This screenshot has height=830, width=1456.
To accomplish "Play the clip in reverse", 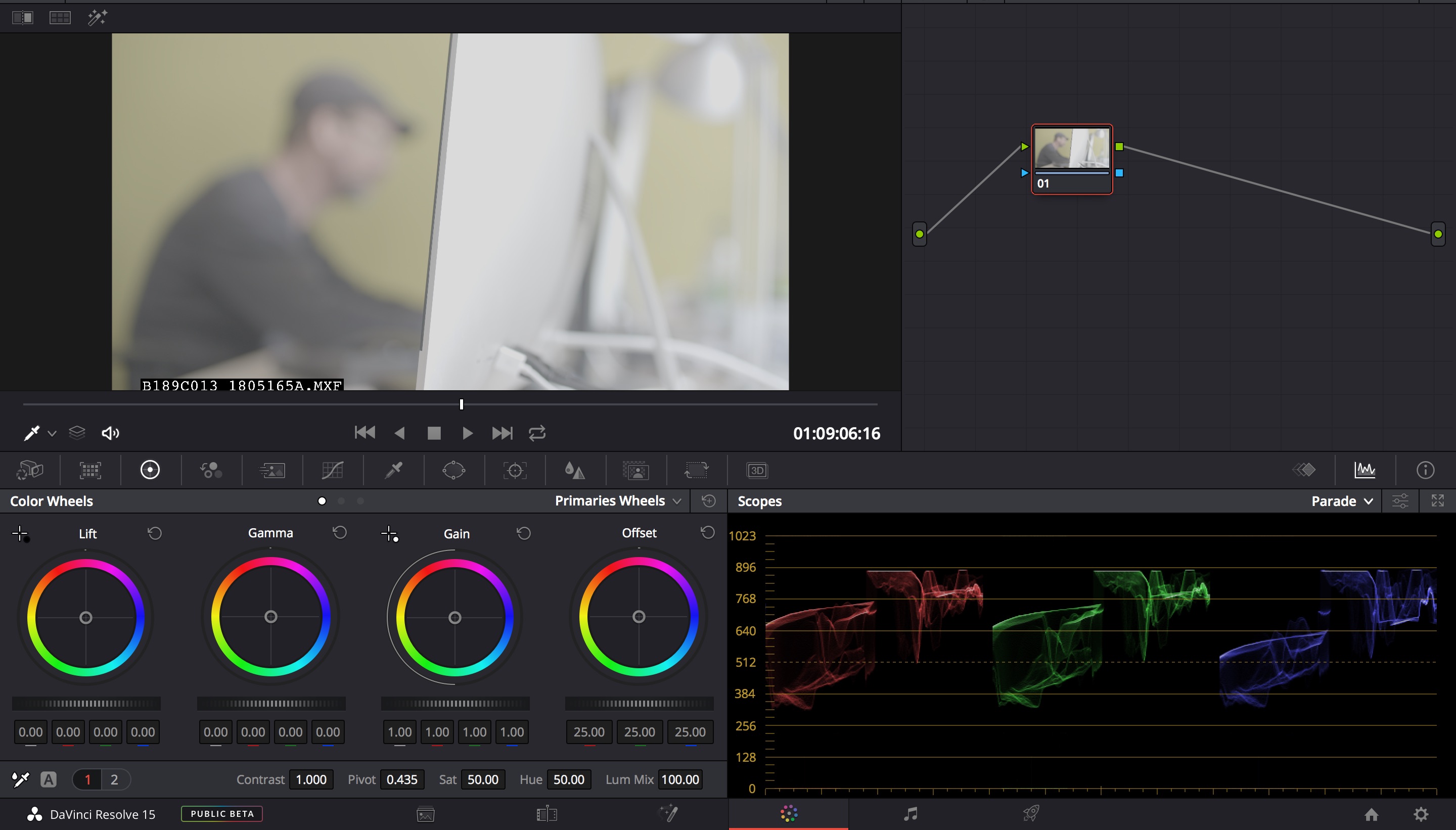I will coord(399,433).
